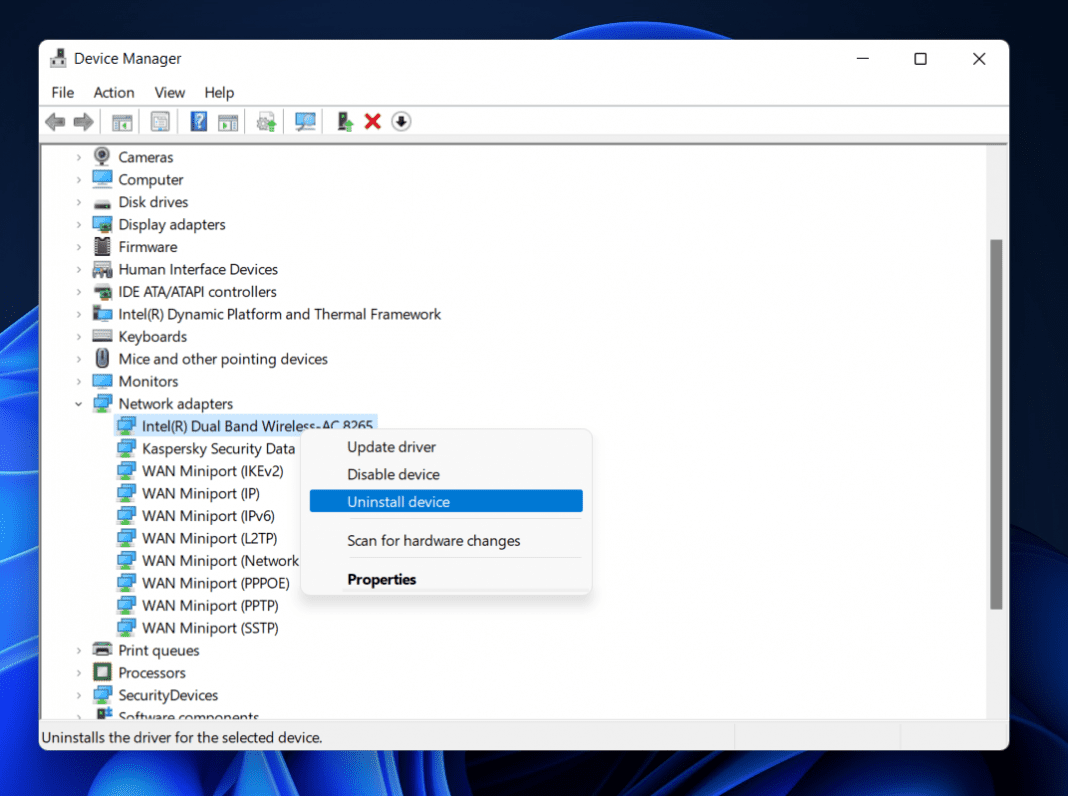The image size is (1068, 796).
Task: Collapse the Network adapters category
Action: 79,403
